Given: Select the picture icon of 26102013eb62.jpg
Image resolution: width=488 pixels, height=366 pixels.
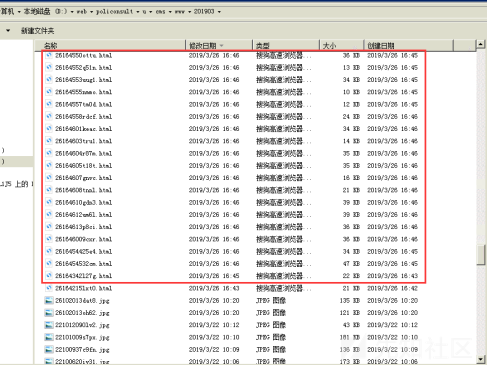Looking at the screenshot, I should [x=49, y=313].
